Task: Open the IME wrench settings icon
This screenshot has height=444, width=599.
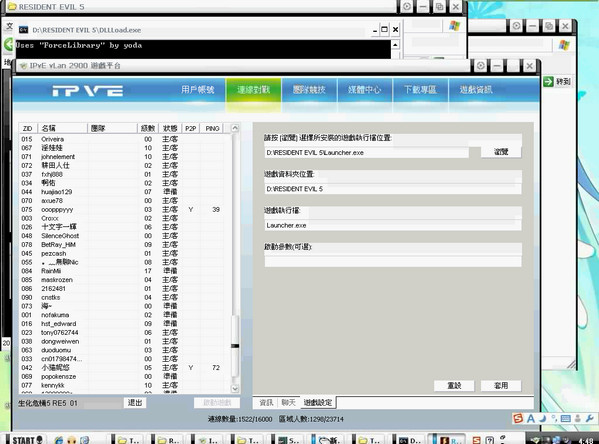Action: tap(589, 419)
